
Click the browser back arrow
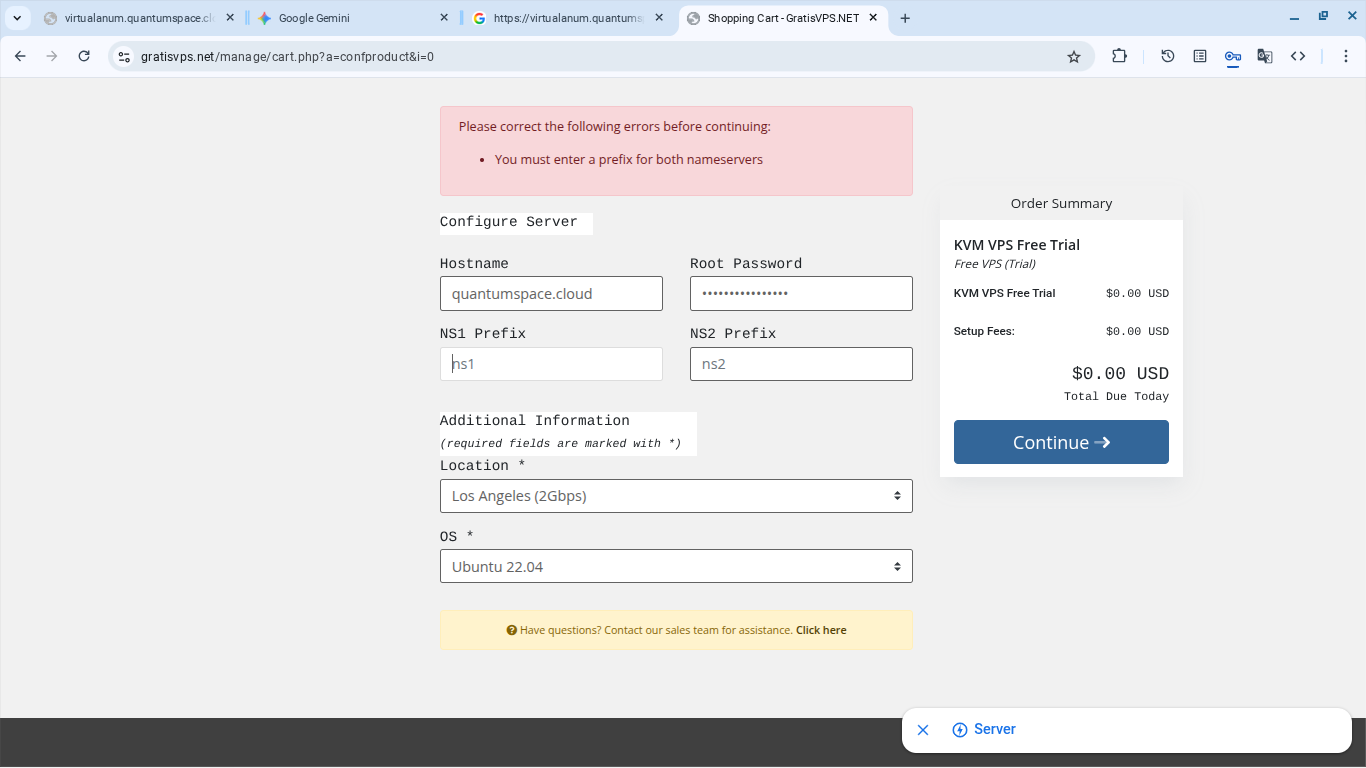pyautogui.click(x=20, y=57)
